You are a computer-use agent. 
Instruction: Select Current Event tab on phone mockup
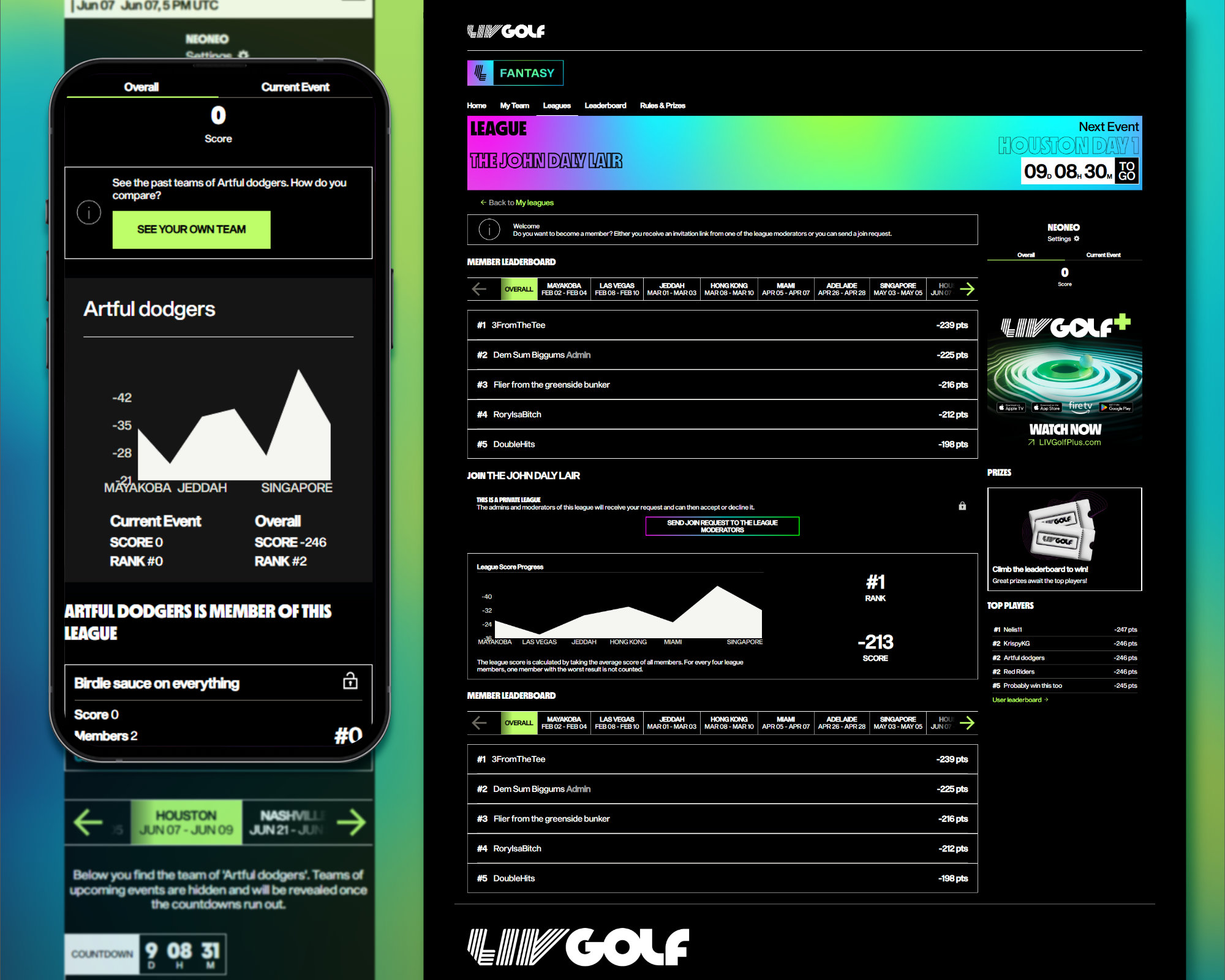295,87
